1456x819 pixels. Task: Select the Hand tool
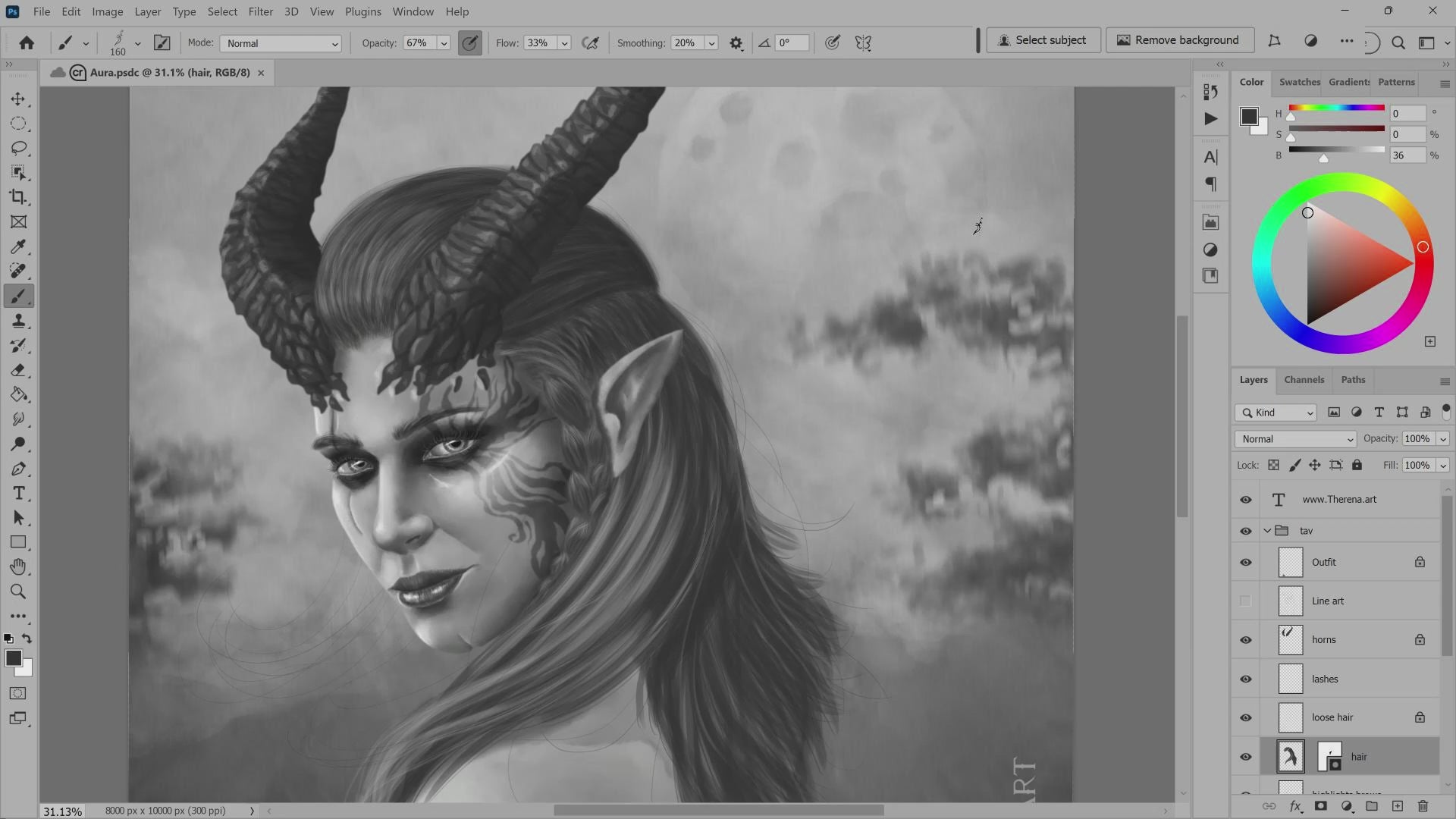pos(18,567)
